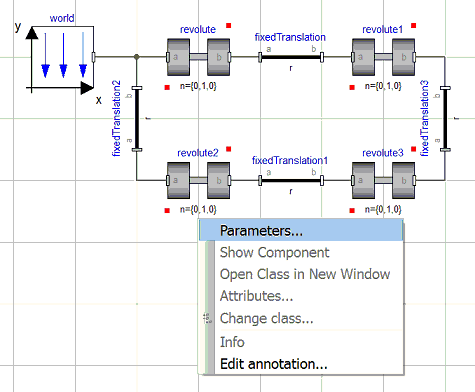Click the 'world' name label
The width and height of the screenshot is (475, 392).
click(62, 18)
